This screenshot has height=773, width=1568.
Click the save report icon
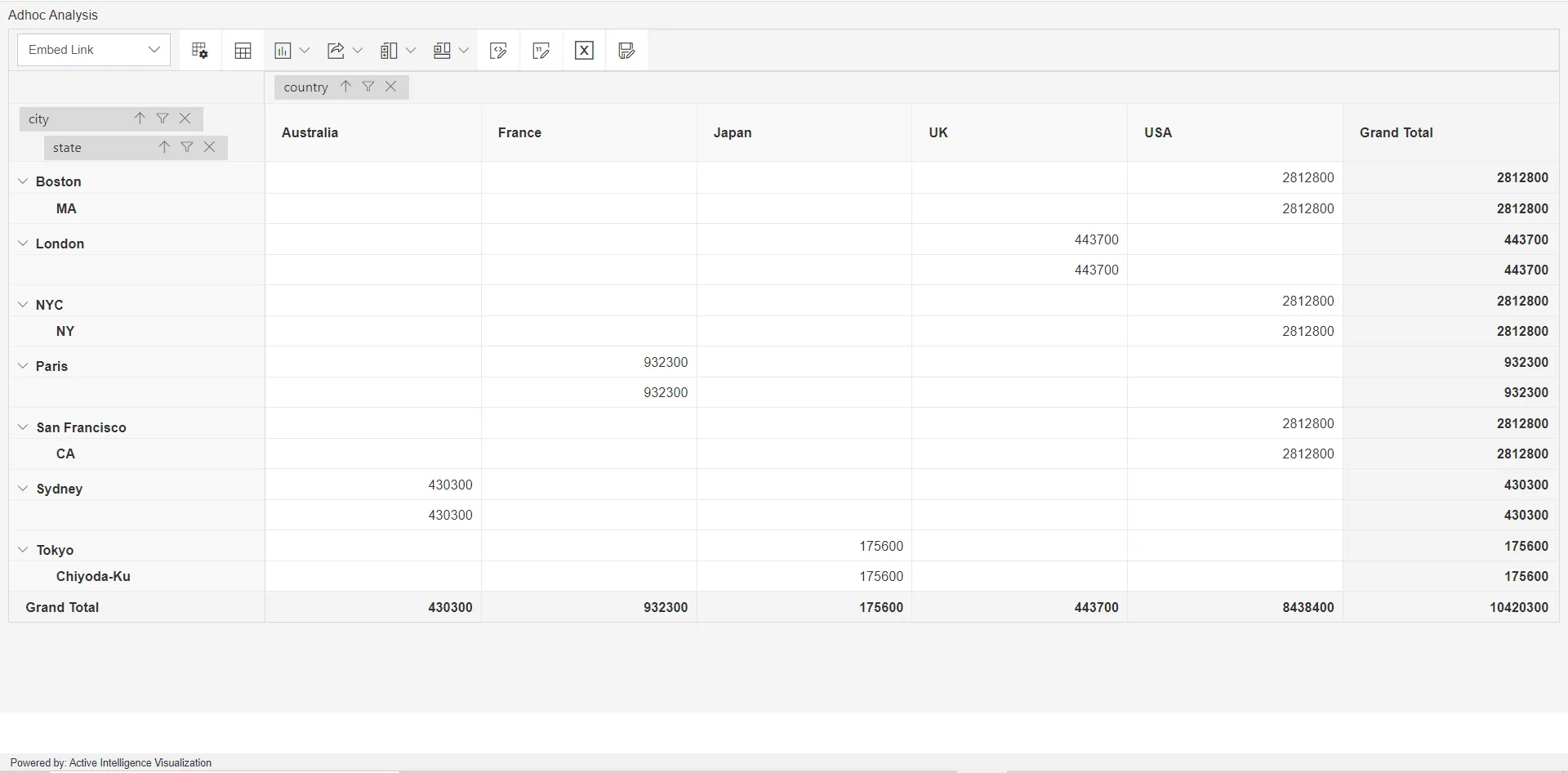pyautogui.click(x=626, y=51)
